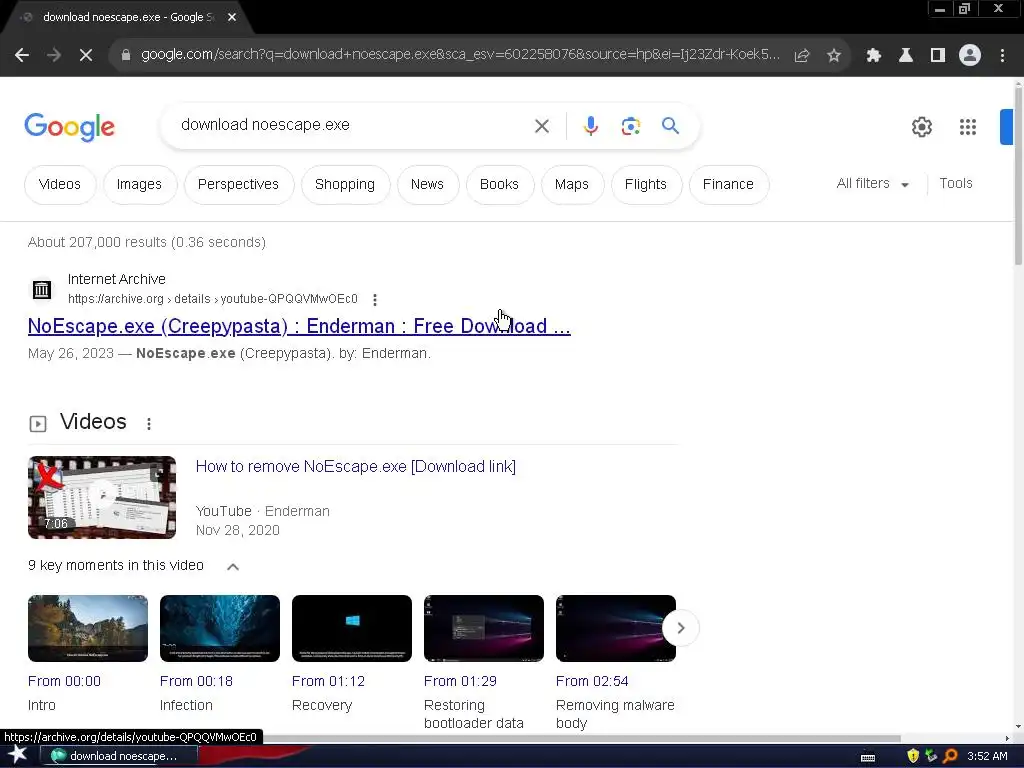Image resolution: width=1024 pixels, height=768 pixels.
Task: Click the 3:52 AM system clock
Action: tap(987, 756)
